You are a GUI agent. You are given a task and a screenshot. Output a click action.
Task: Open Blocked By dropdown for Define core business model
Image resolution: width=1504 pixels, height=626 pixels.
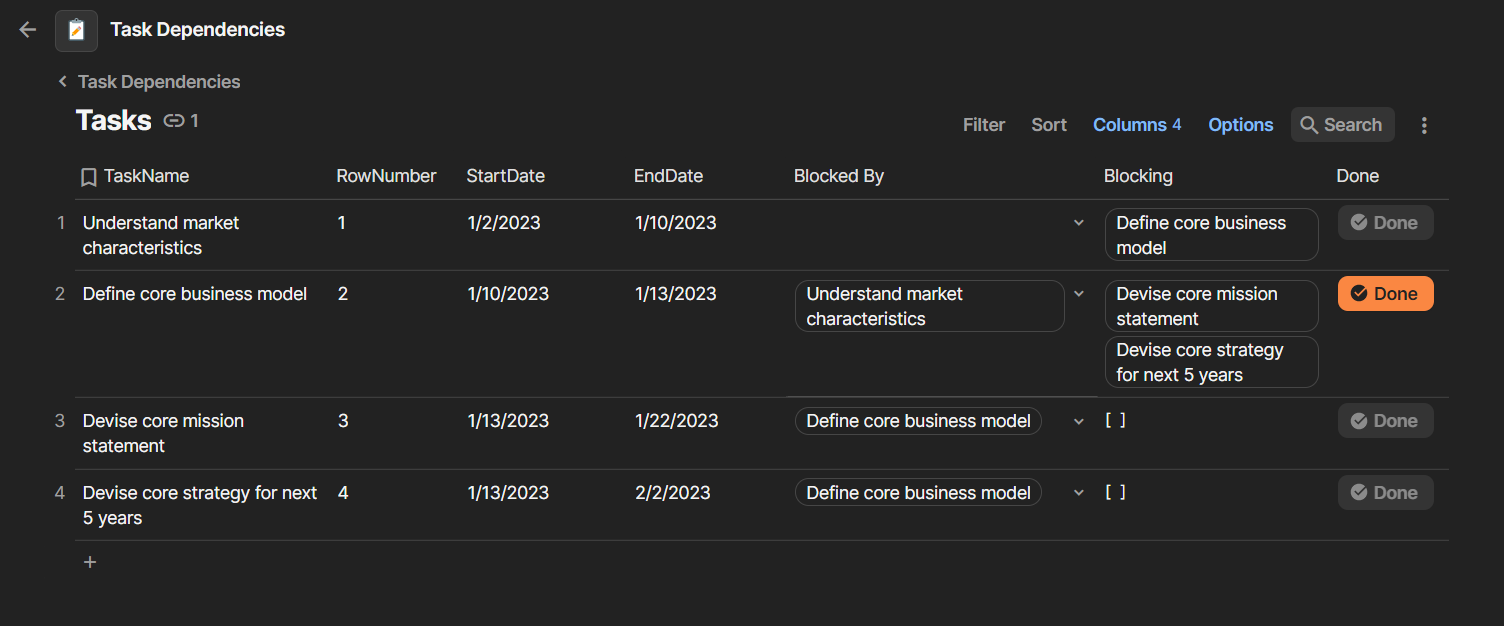point(1079,294)
